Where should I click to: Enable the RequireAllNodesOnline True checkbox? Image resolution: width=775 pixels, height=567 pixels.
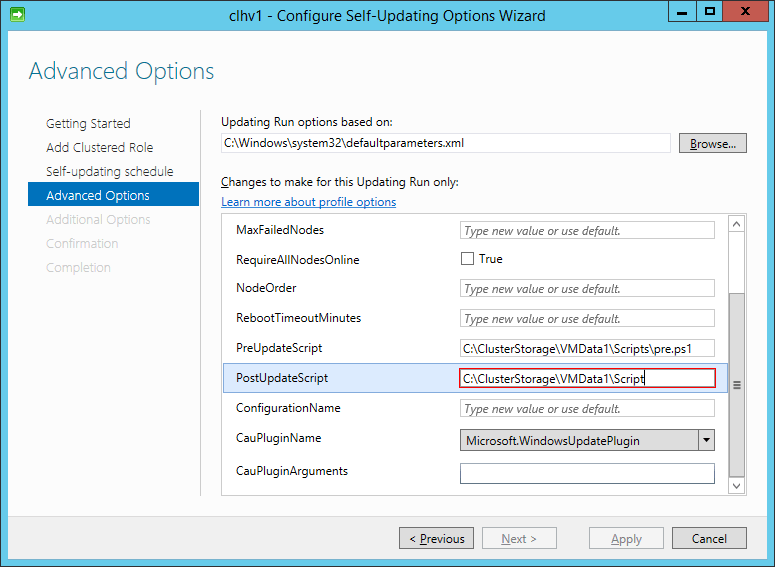(467, 259)
